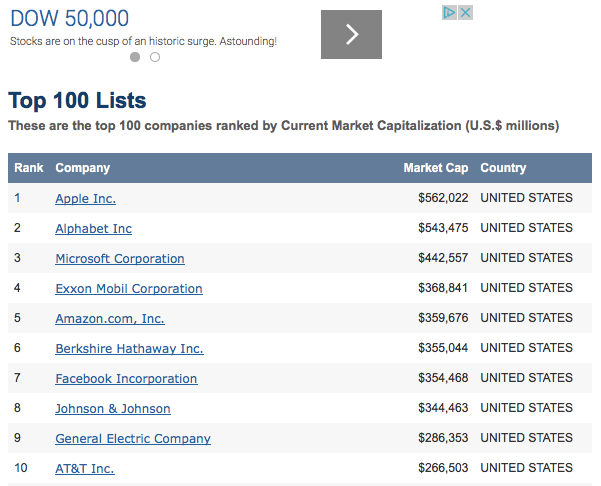Open the Facebook Incorporation link
Viewport: 601px width, 486px height.
[126, 378]
